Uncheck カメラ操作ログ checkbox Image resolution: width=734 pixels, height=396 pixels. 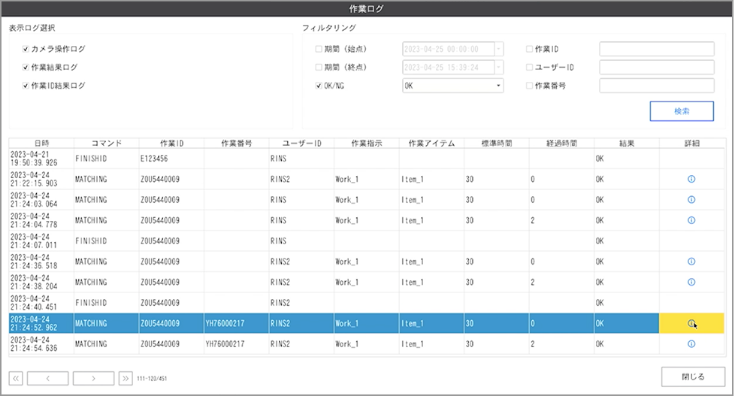(26, 49)
